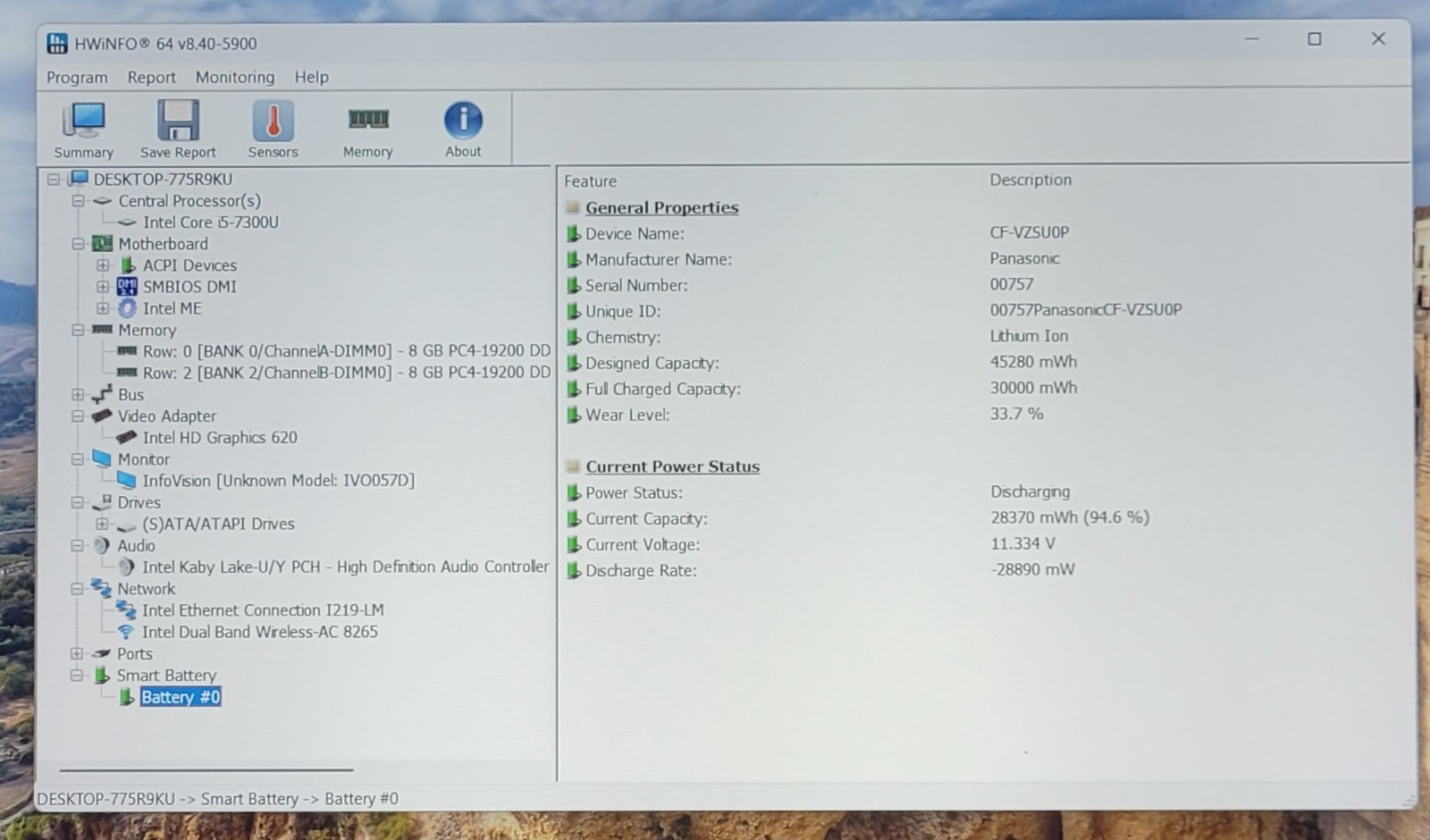Viewport: 1430px width, 840px height.
Task: Click the Serial Number 00757 value
Action: click(x=1011, y=284)
